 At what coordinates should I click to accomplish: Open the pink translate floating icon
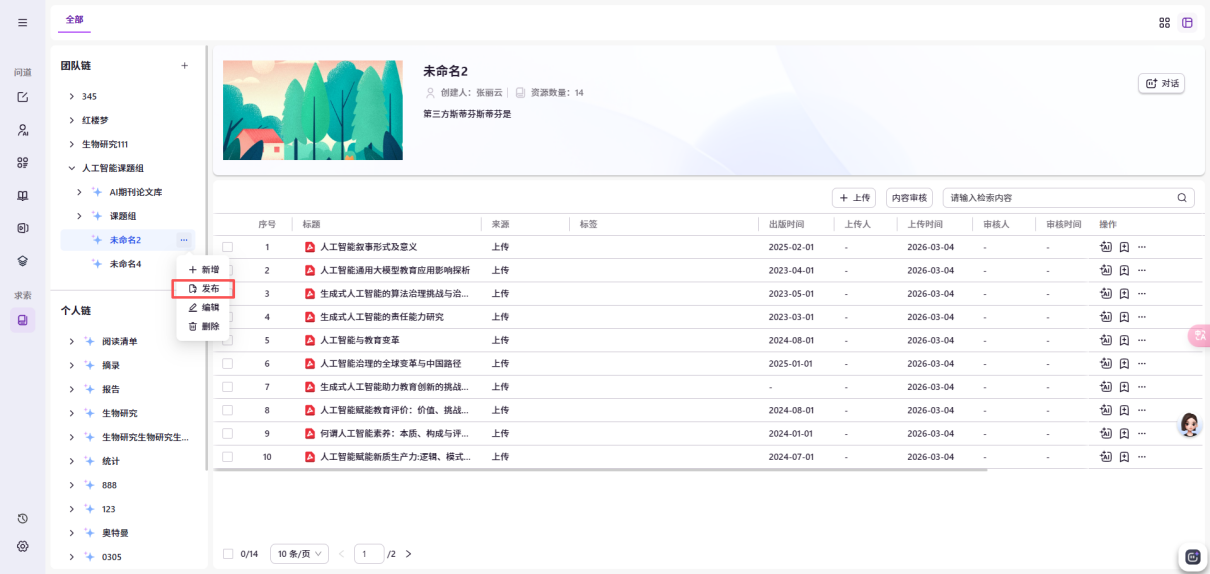coord(1199,336)
